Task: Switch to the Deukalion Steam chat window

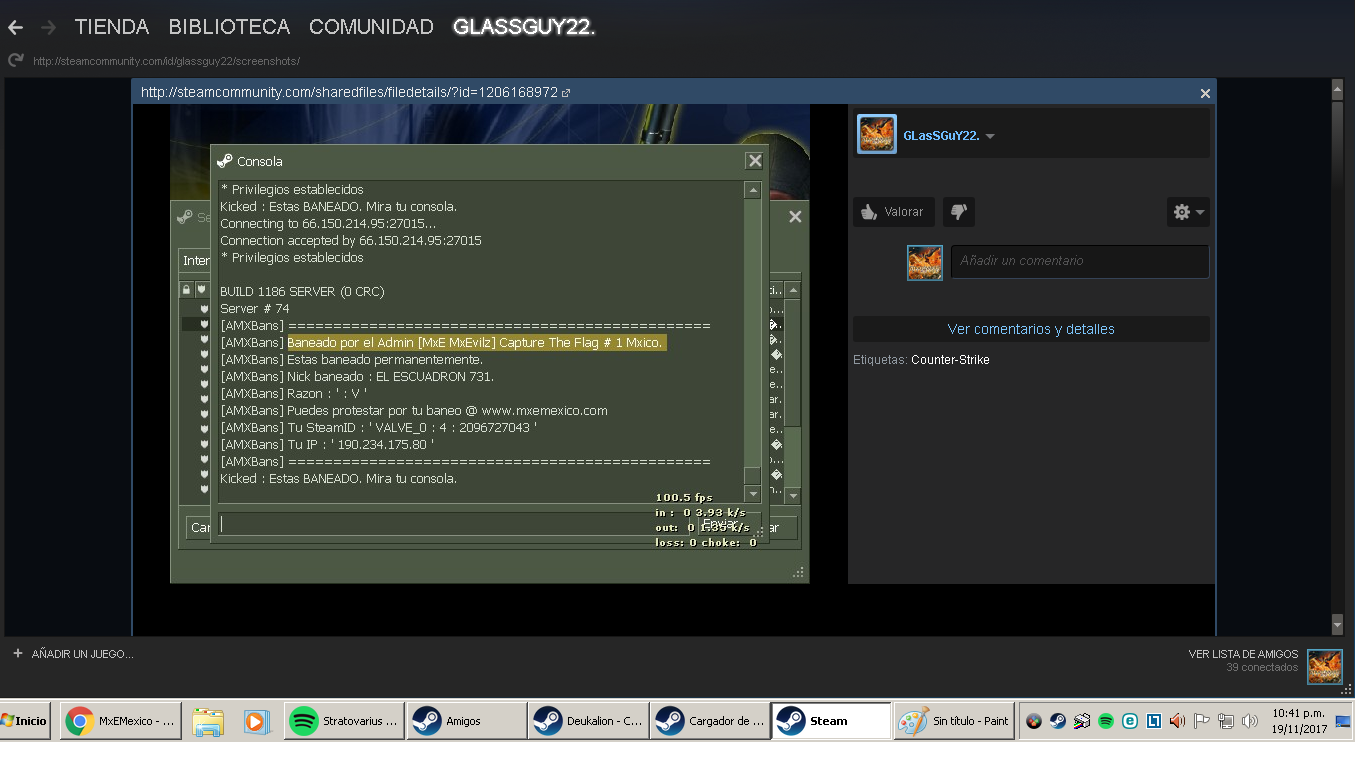Action: coord(590,721)
